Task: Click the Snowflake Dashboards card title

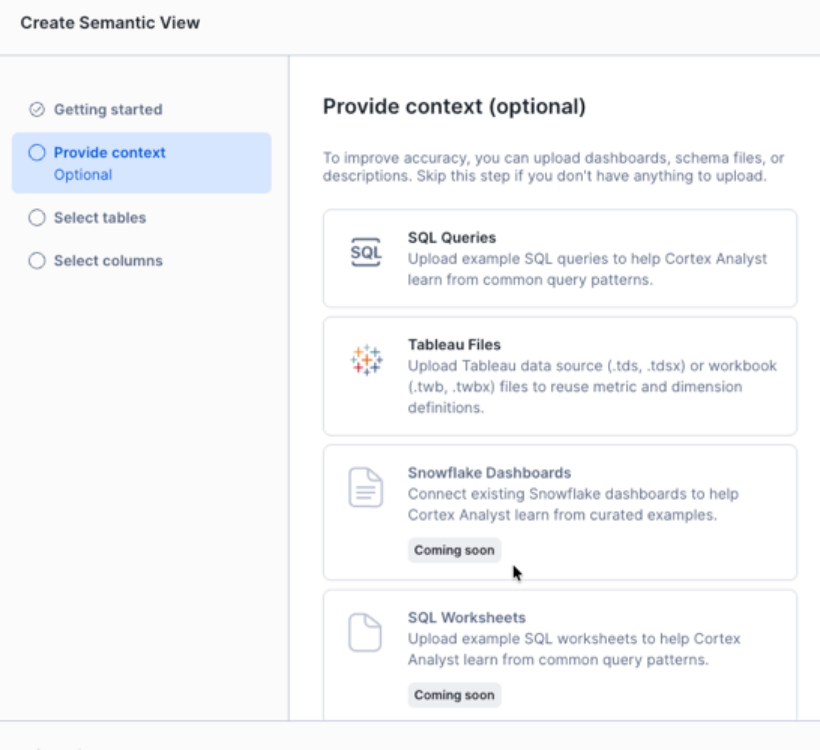Action: click(490, 473)
